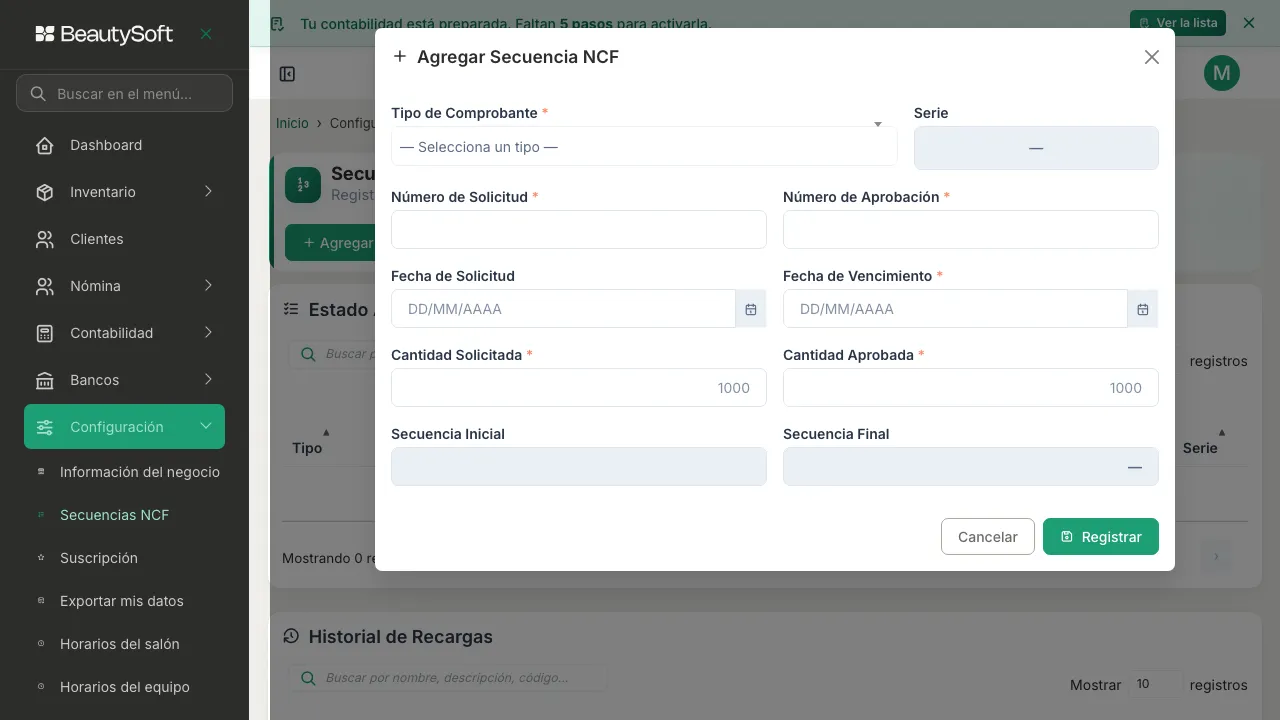Click the Cantidad Aprobada input

tap(970, 387)
